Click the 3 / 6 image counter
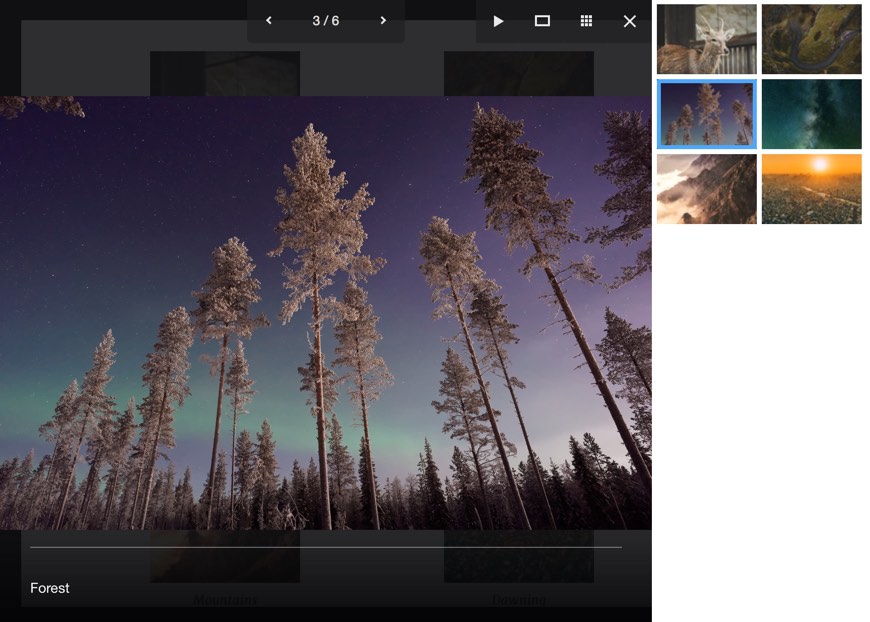 [326, 21]
